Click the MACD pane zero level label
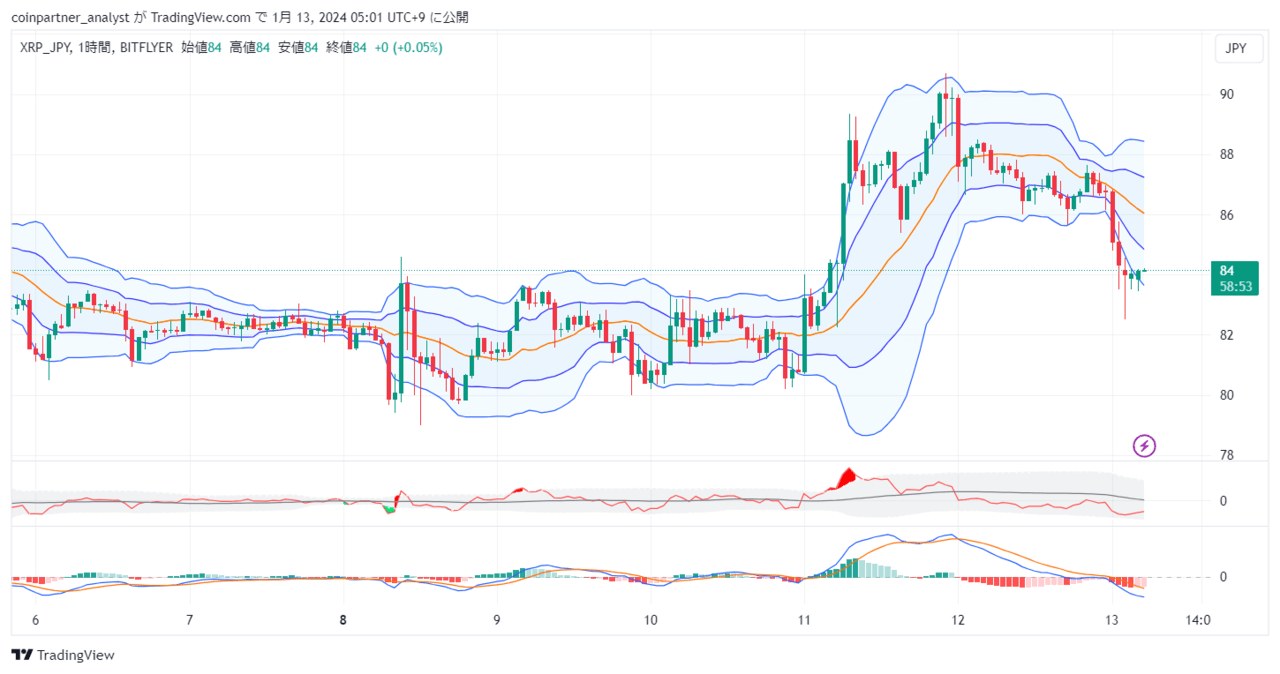The image size is (1280, 674). tap(1222, 577)
